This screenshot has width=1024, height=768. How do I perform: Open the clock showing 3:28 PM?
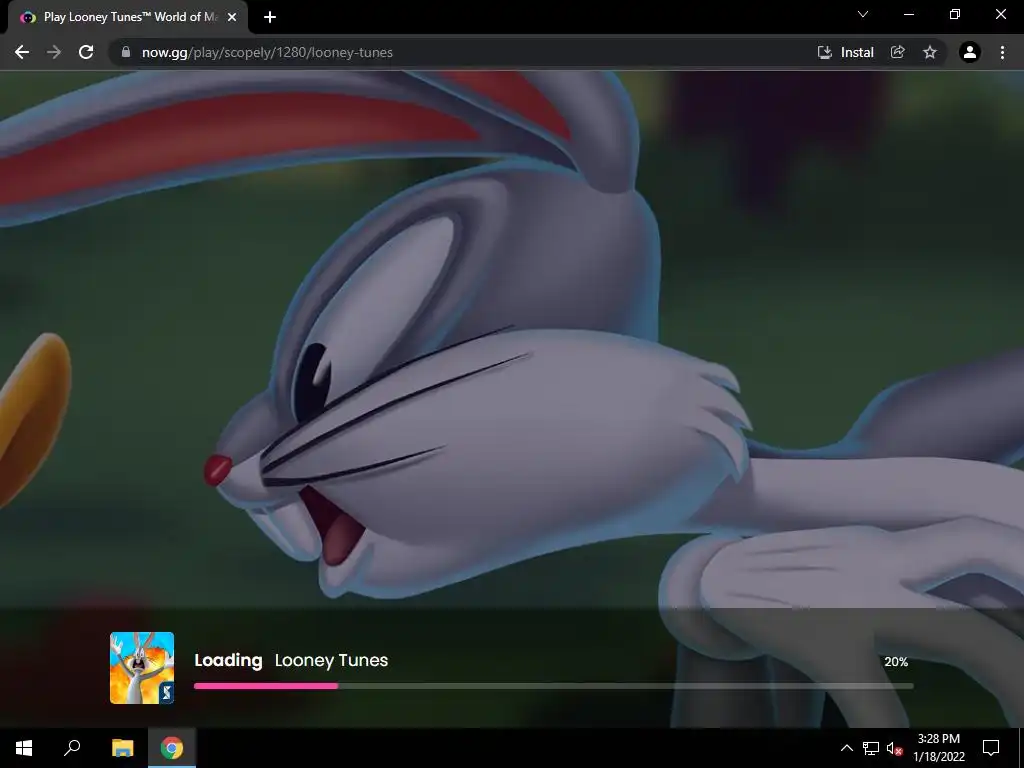[x=938, y=748]
